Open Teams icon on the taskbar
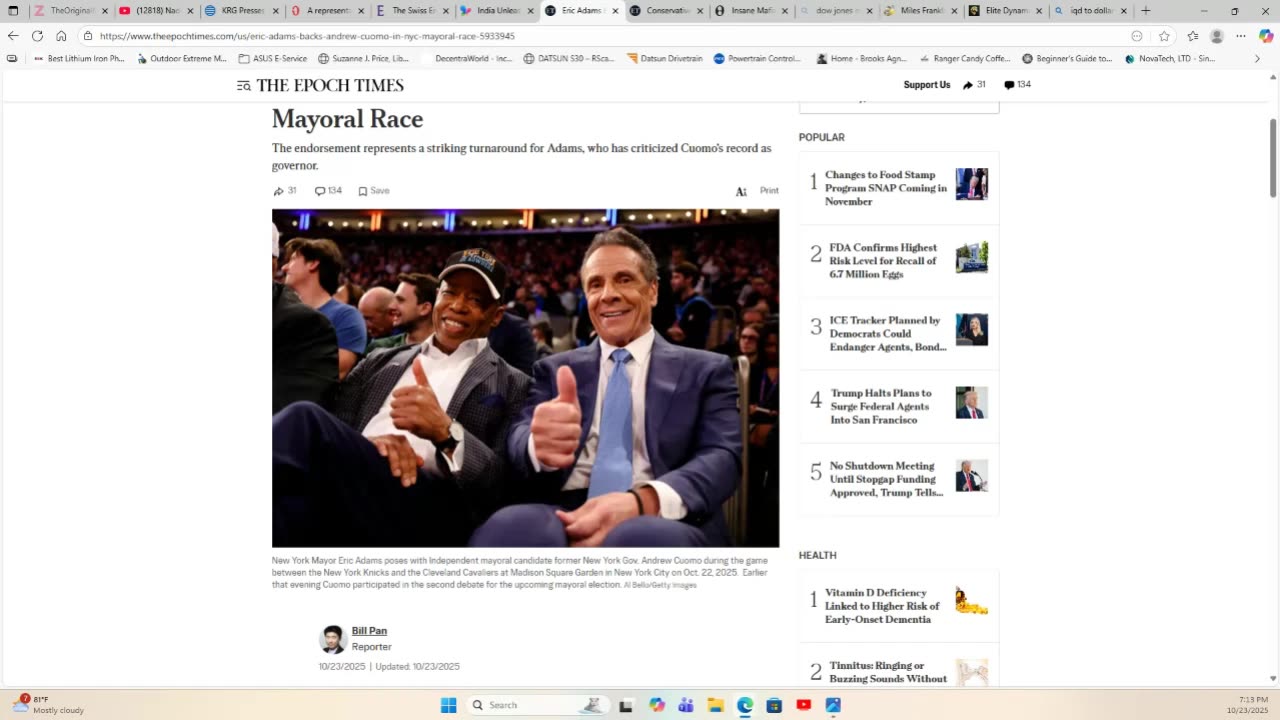The height and width of the screenshot is (720, 1280). coord(686,705)
